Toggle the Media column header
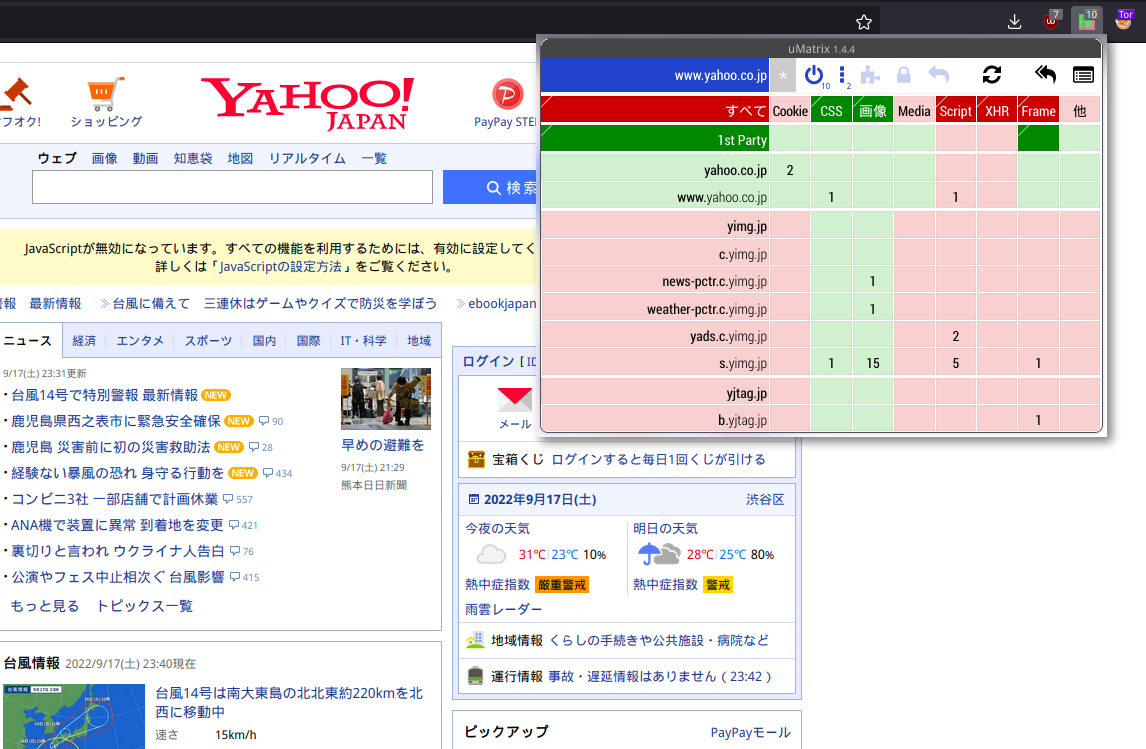This screenshot has width=1146, height=749. 914,110
